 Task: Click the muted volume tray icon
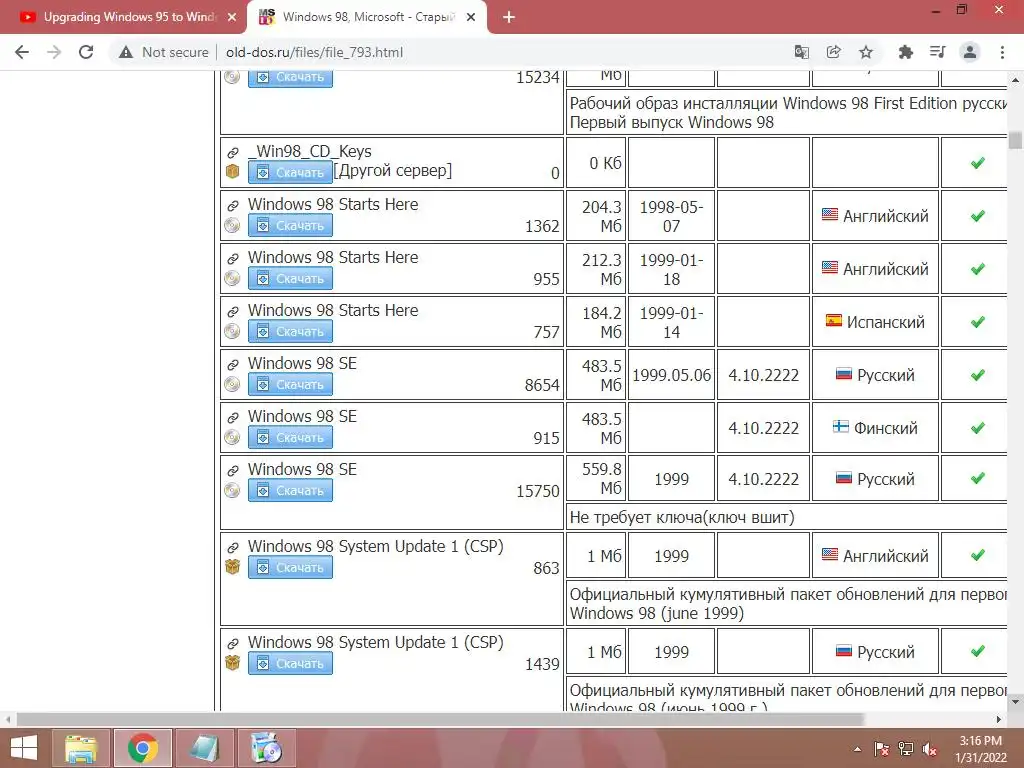point(930,749)
